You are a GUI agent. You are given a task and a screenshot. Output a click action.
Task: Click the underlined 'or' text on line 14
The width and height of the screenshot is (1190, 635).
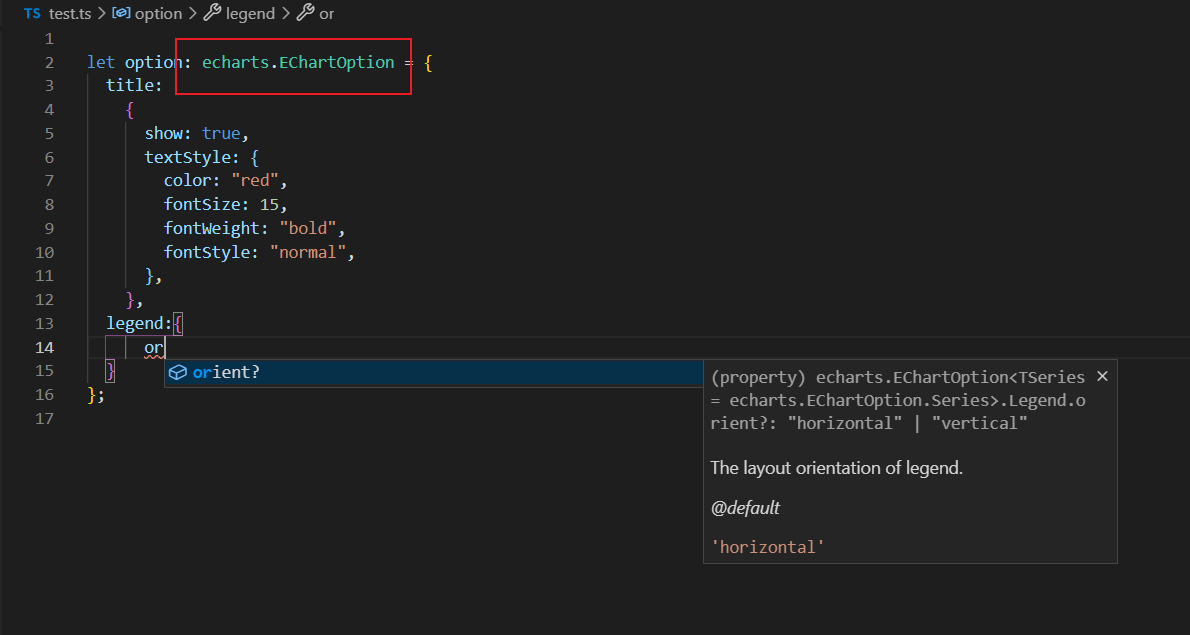[x=153, y=348]
